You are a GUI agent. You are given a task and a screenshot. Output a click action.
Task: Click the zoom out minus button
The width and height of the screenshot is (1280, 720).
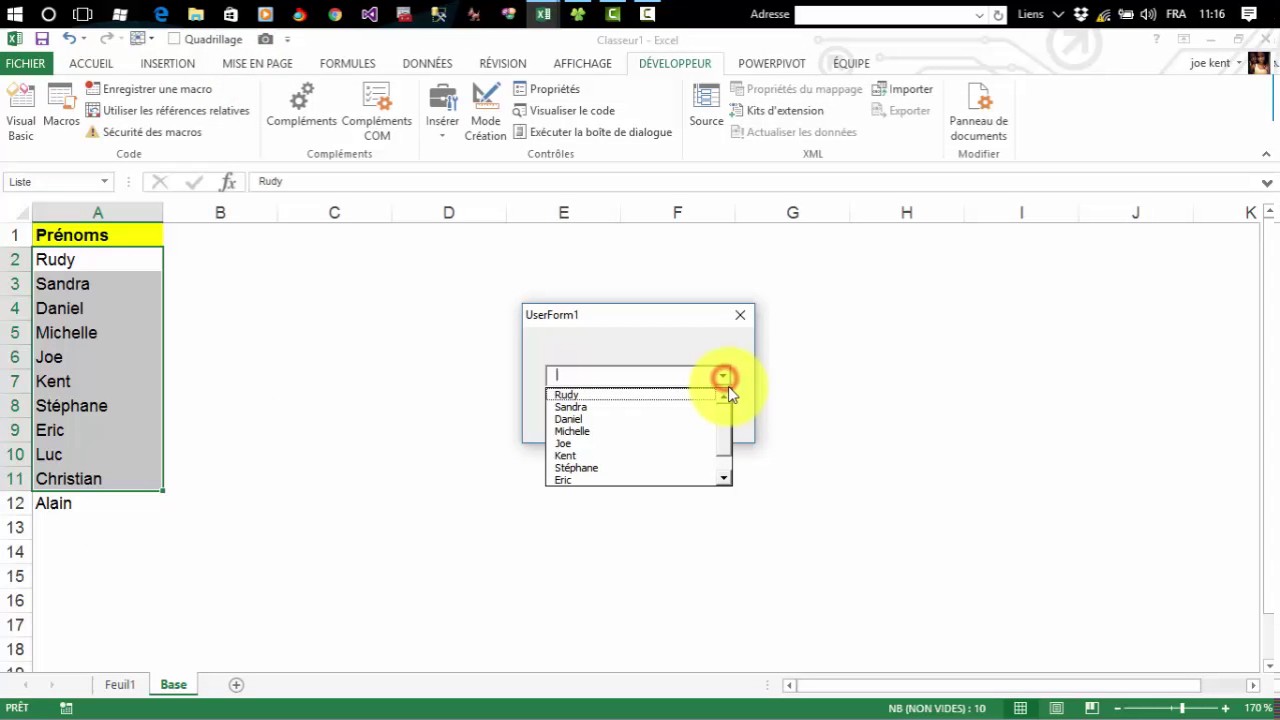[x=1119, y=708]
